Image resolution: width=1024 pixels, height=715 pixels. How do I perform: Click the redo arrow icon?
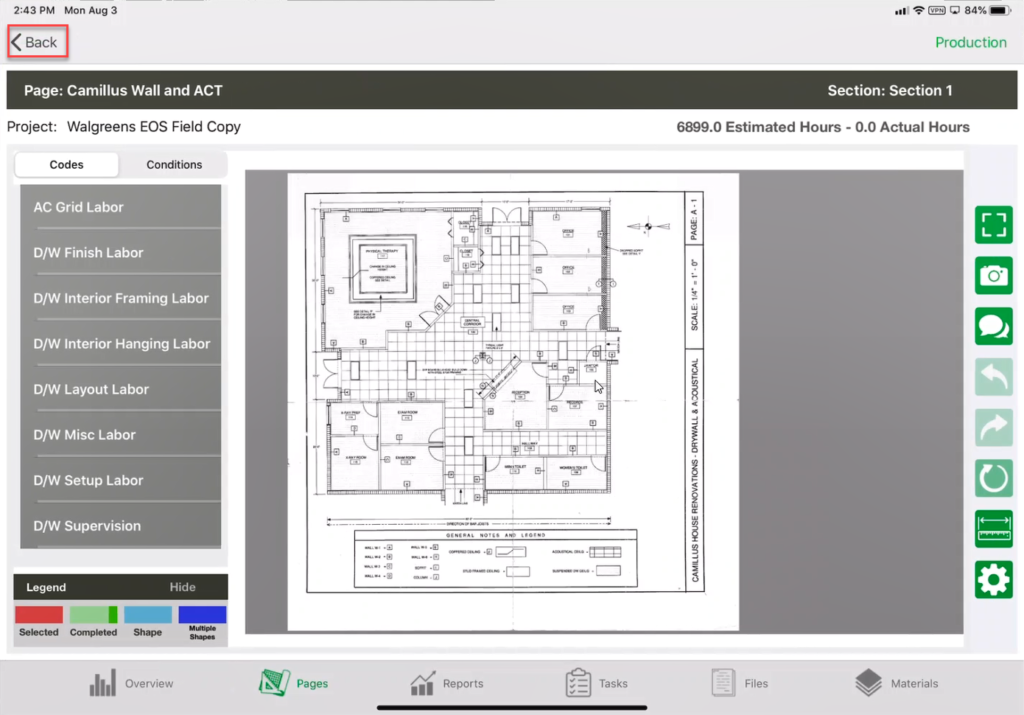[x=993, y=427]
